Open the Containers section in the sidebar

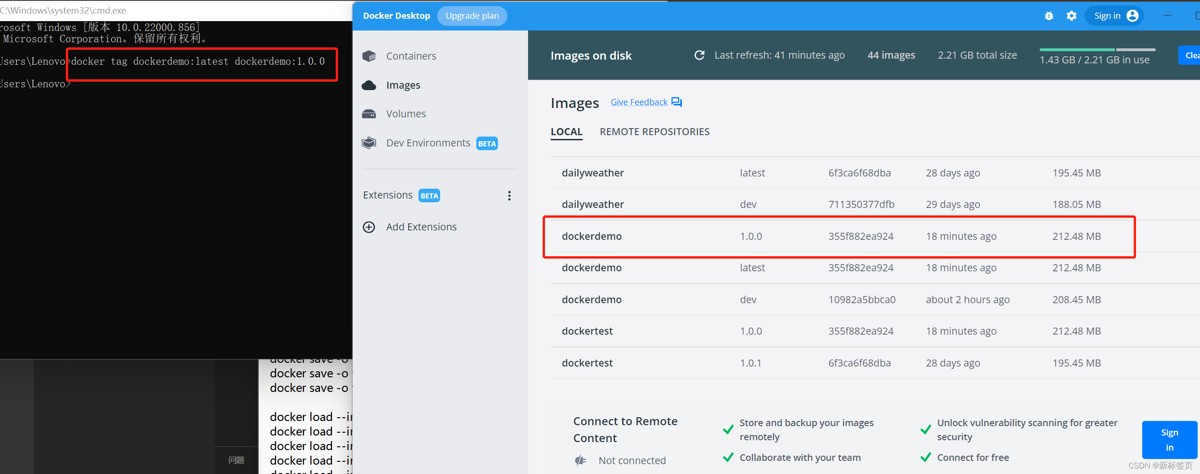pos(410,56)
